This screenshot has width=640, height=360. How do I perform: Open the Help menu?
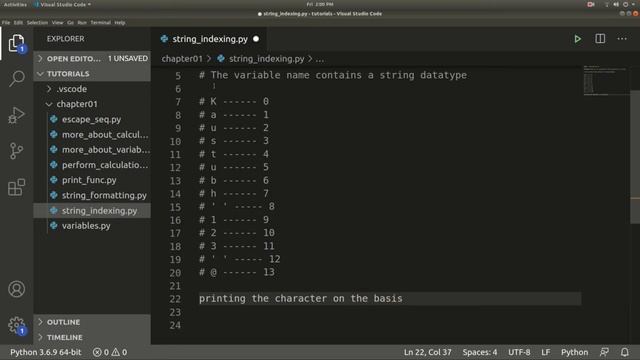tap(120, 22)
